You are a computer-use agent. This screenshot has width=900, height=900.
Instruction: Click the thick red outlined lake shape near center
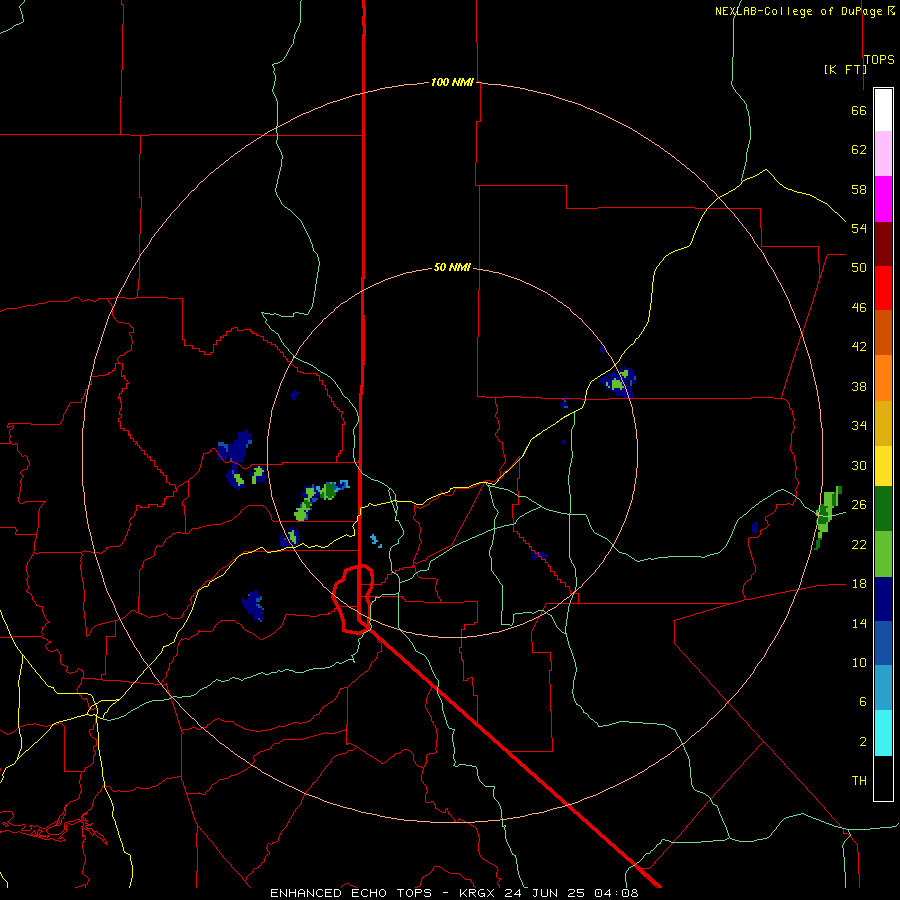[x=353, y=599]
